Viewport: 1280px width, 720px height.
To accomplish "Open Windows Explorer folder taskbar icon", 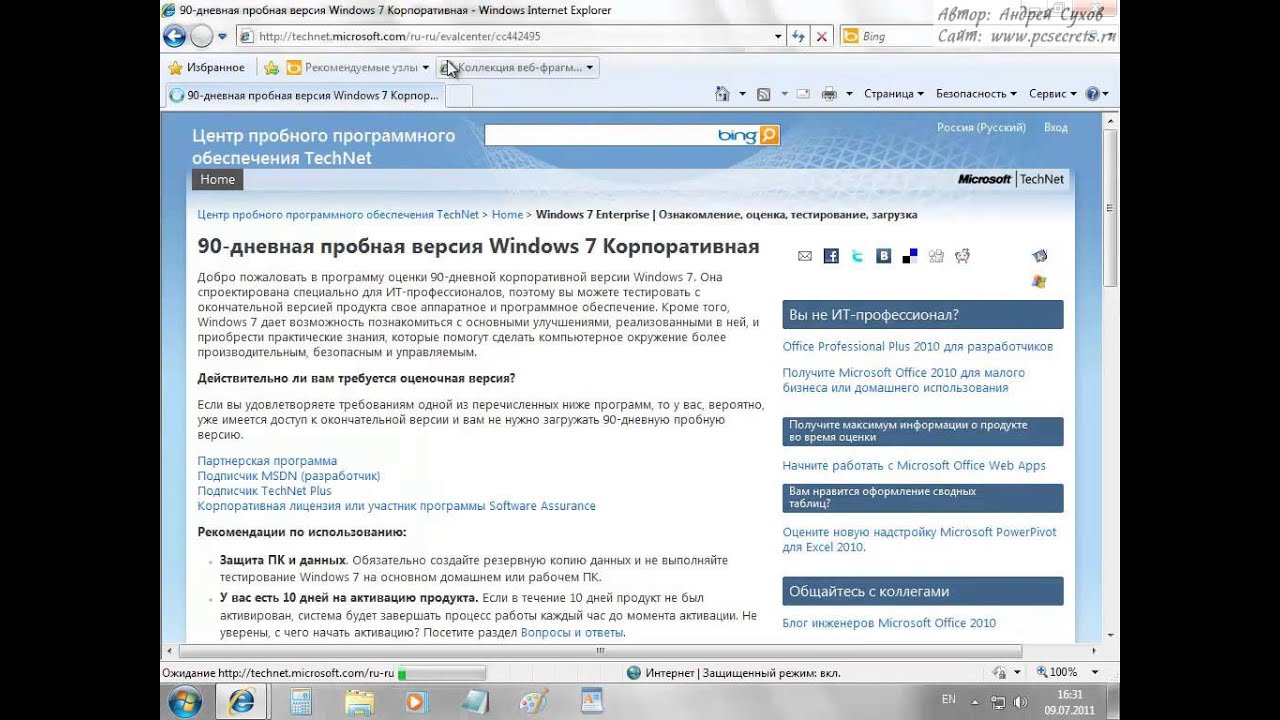I will click(359, 702).
